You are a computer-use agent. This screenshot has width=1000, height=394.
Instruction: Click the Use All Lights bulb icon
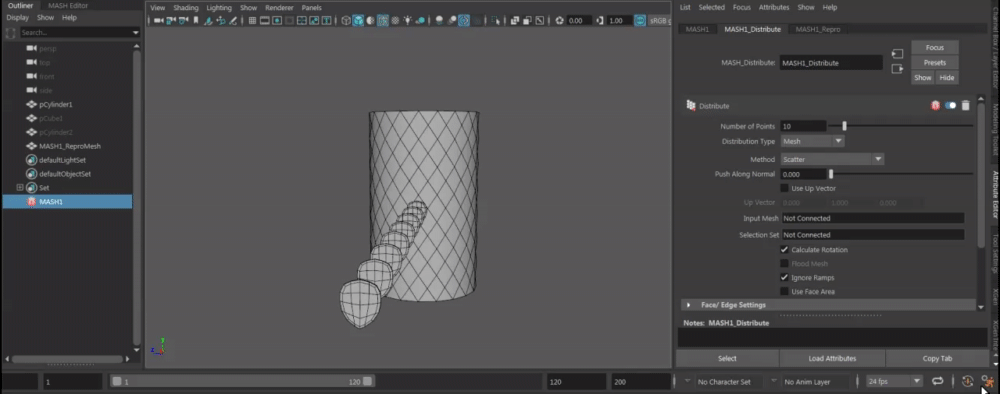click(408, 21)
